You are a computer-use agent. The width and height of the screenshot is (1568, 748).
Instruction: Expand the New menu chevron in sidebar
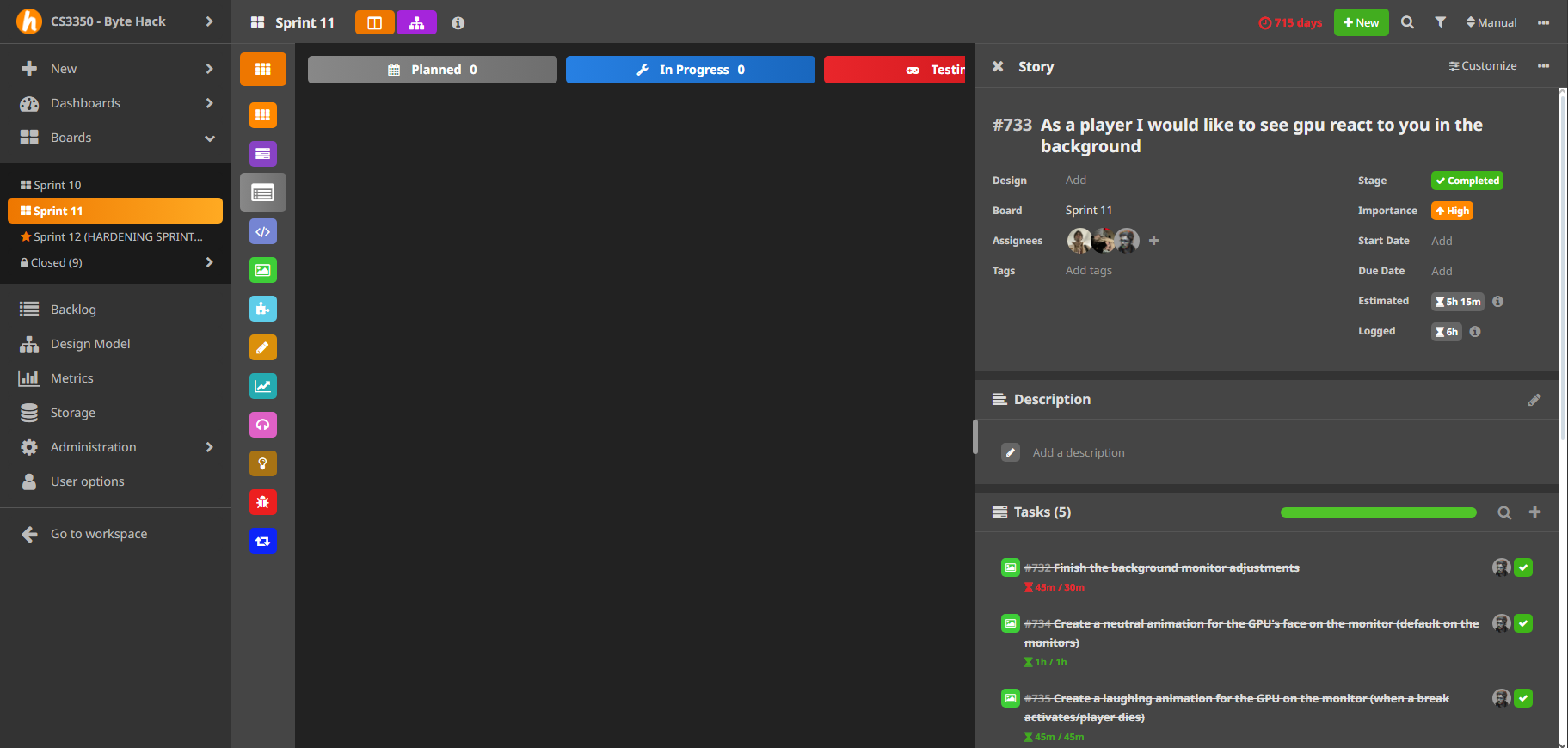[x=209, y=69]
